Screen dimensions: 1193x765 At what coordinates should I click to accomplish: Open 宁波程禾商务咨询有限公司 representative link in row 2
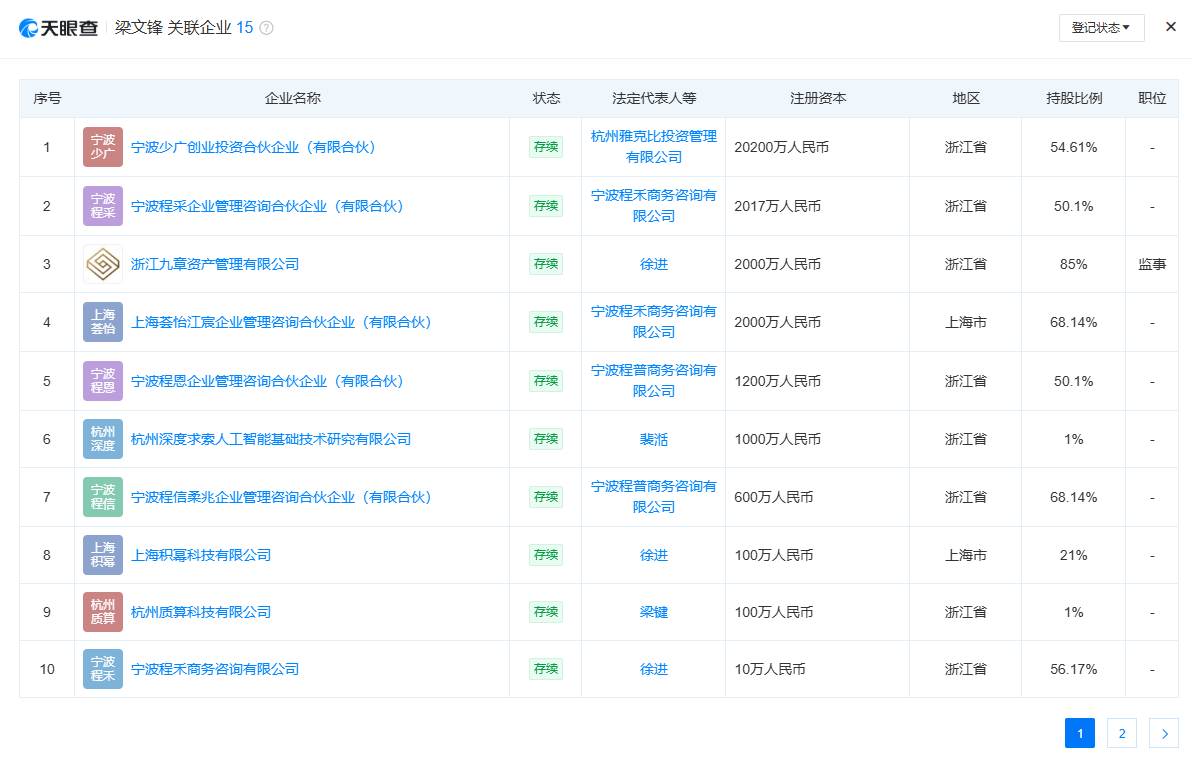pos(654,206)
